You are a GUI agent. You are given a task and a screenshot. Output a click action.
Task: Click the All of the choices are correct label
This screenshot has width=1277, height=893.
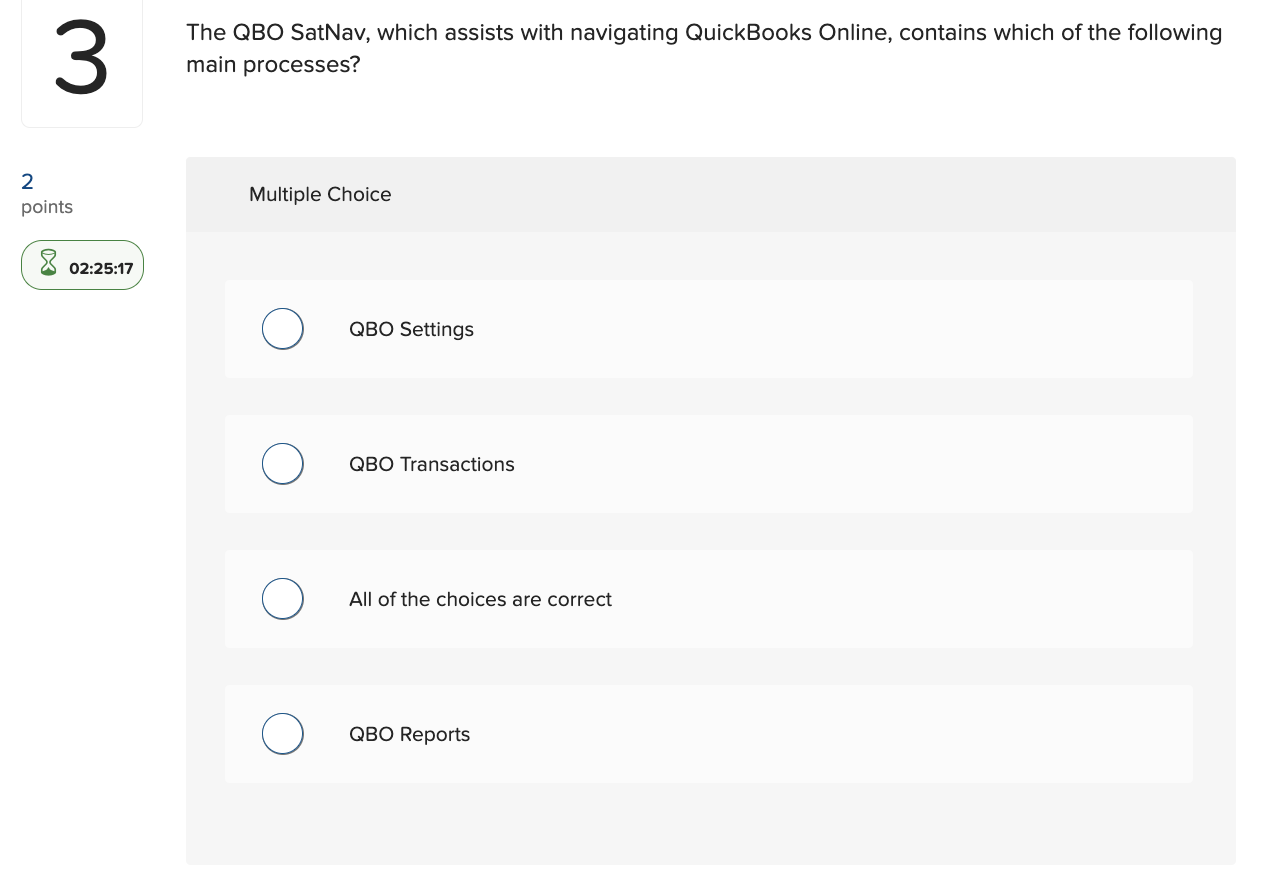[x=480, y=599]
